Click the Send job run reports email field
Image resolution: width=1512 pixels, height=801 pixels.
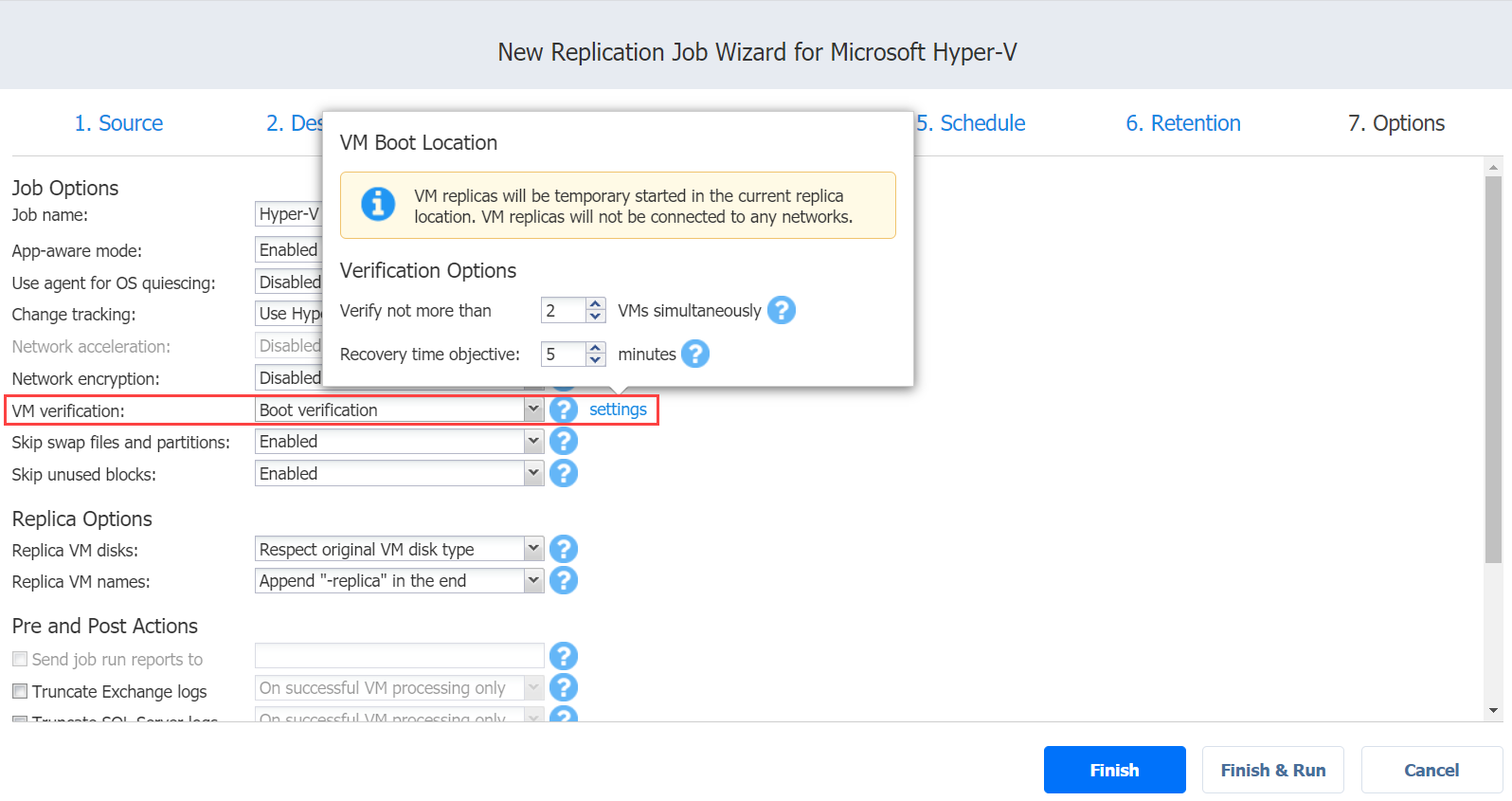click(x=399, y=656)
